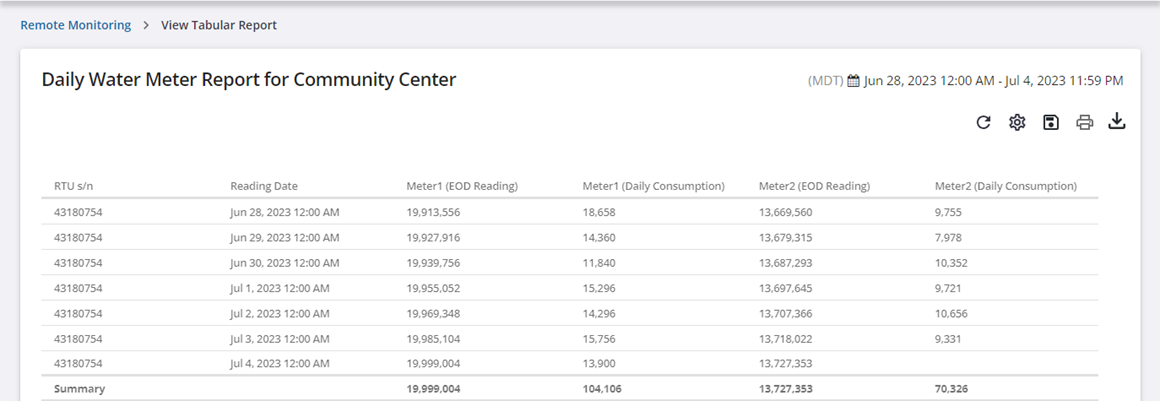Click Meter2 (EOD Reading) column header
Screen dimensions: 1160x401
813,186
